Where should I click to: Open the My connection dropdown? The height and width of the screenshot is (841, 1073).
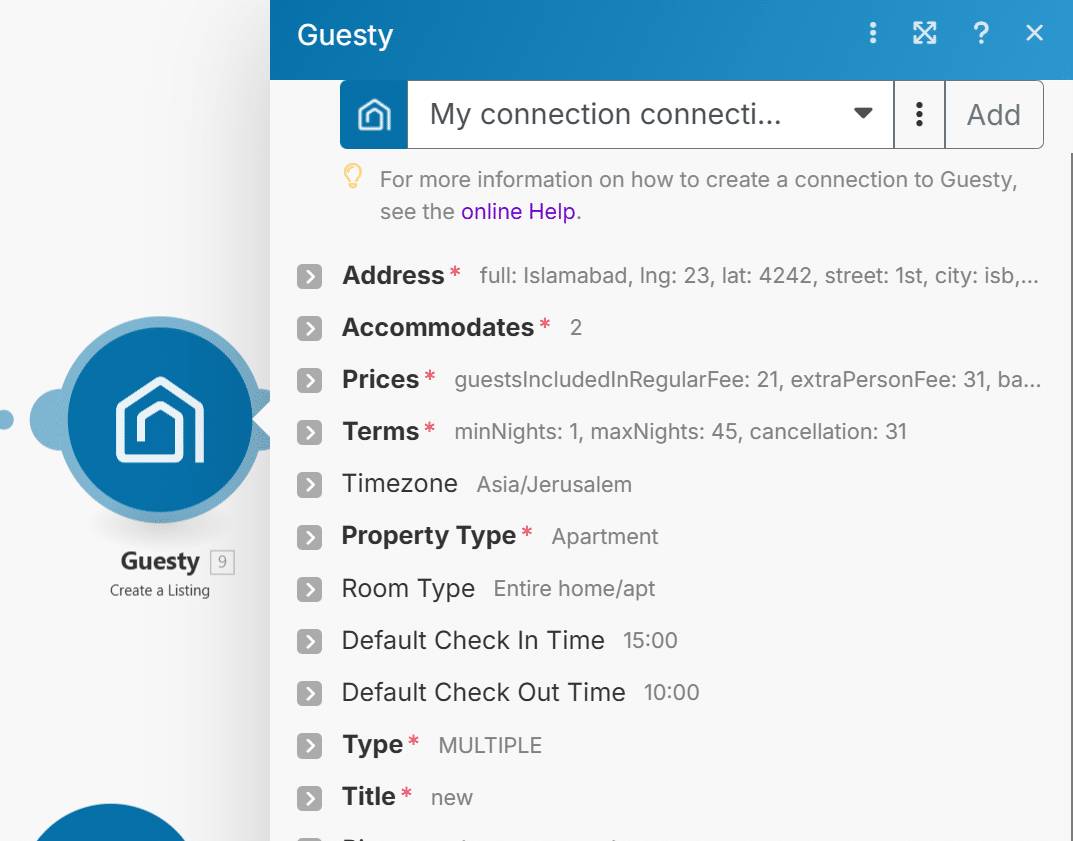click(x=650, y=115)
